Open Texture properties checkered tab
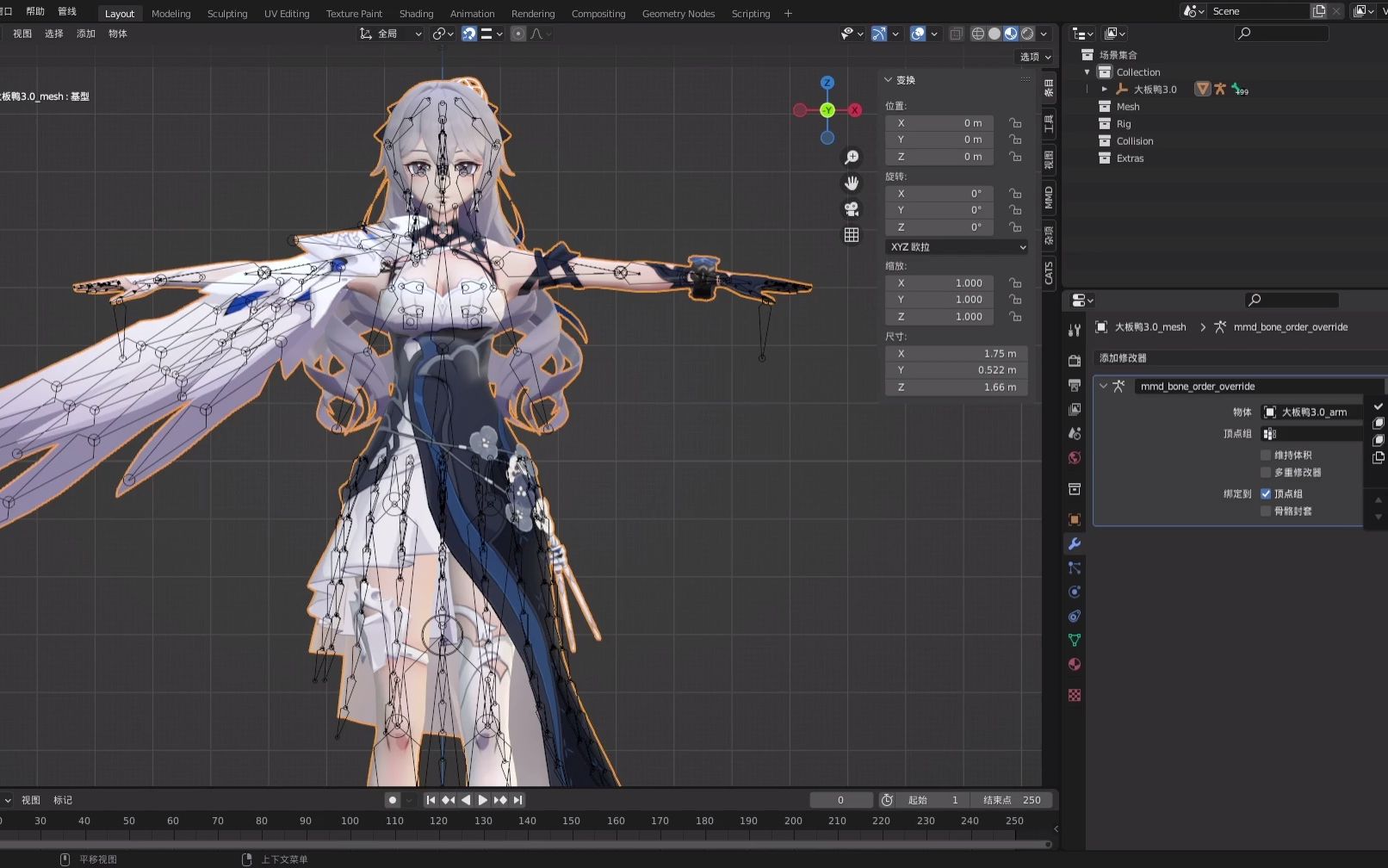This screenshot has height=868, width=1388. 1075,695
